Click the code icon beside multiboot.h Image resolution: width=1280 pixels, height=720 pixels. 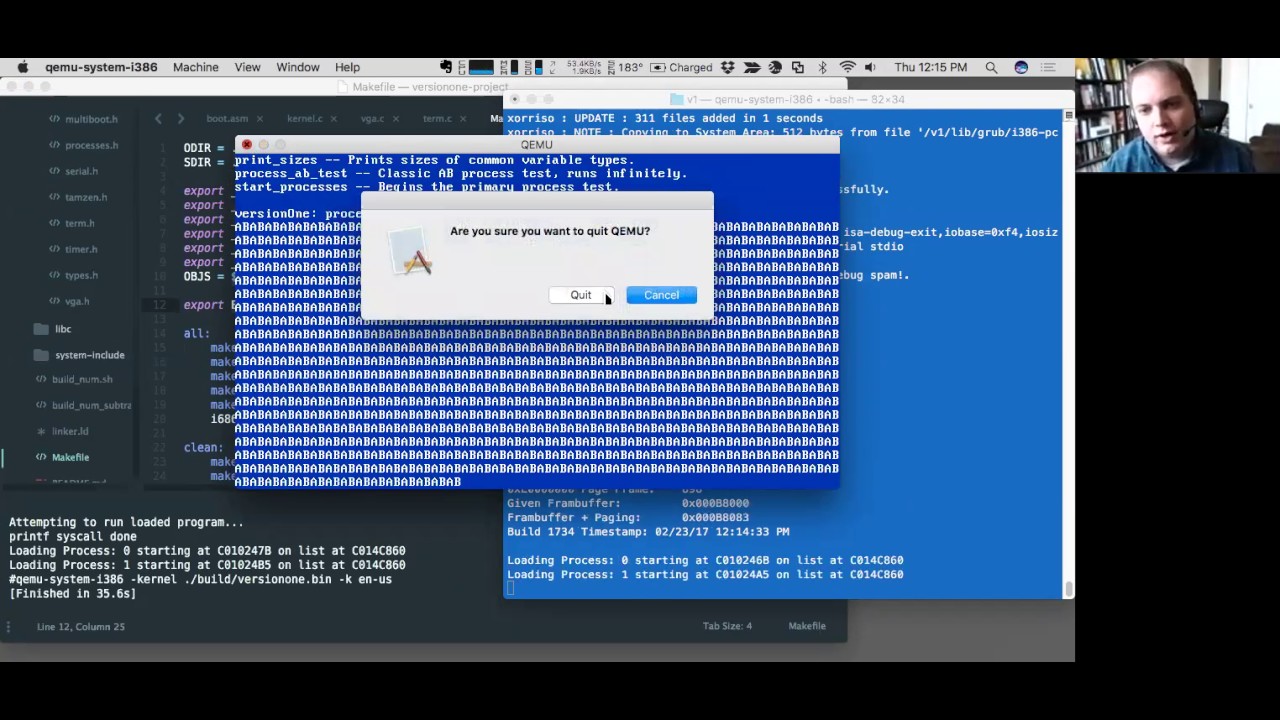coord(54,119)
